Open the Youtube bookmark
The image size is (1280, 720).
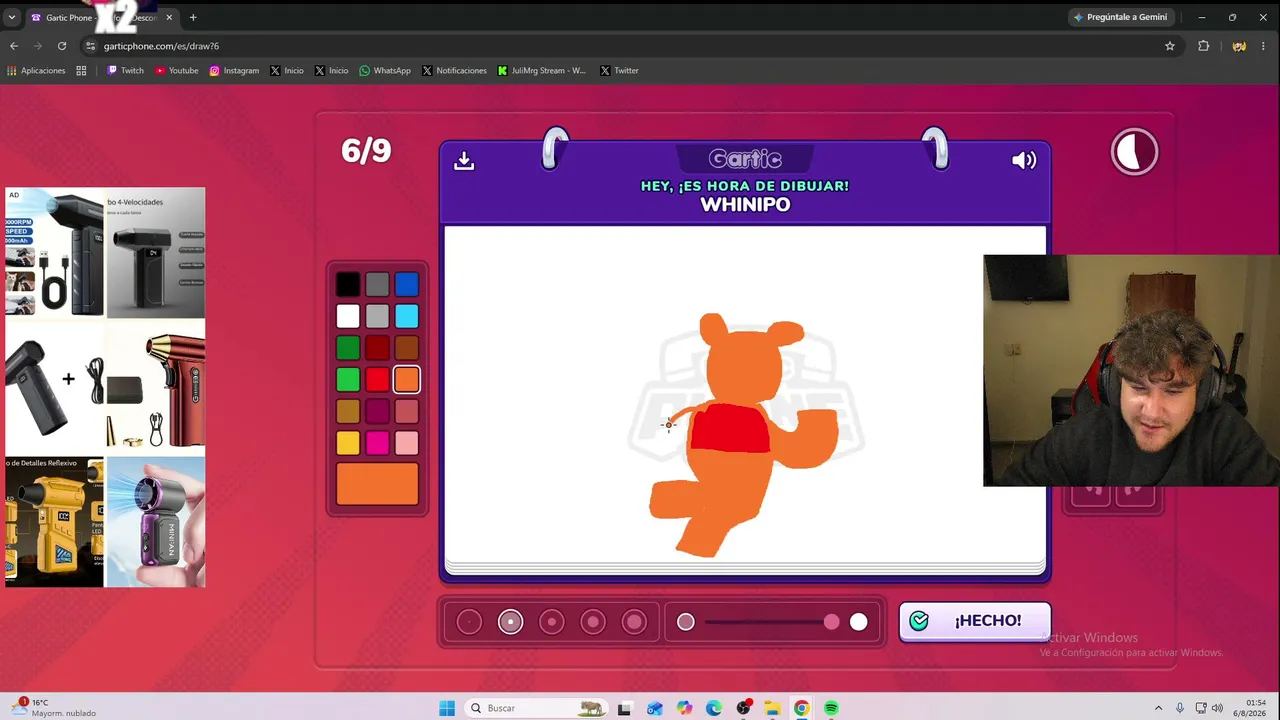coord(177,71)
